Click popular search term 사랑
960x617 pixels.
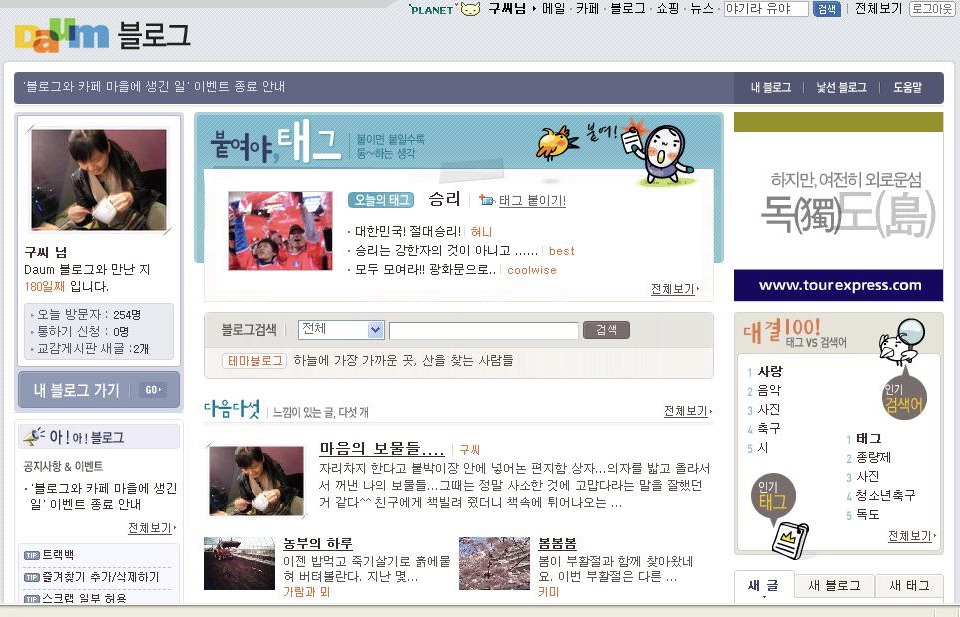point(770,371)
